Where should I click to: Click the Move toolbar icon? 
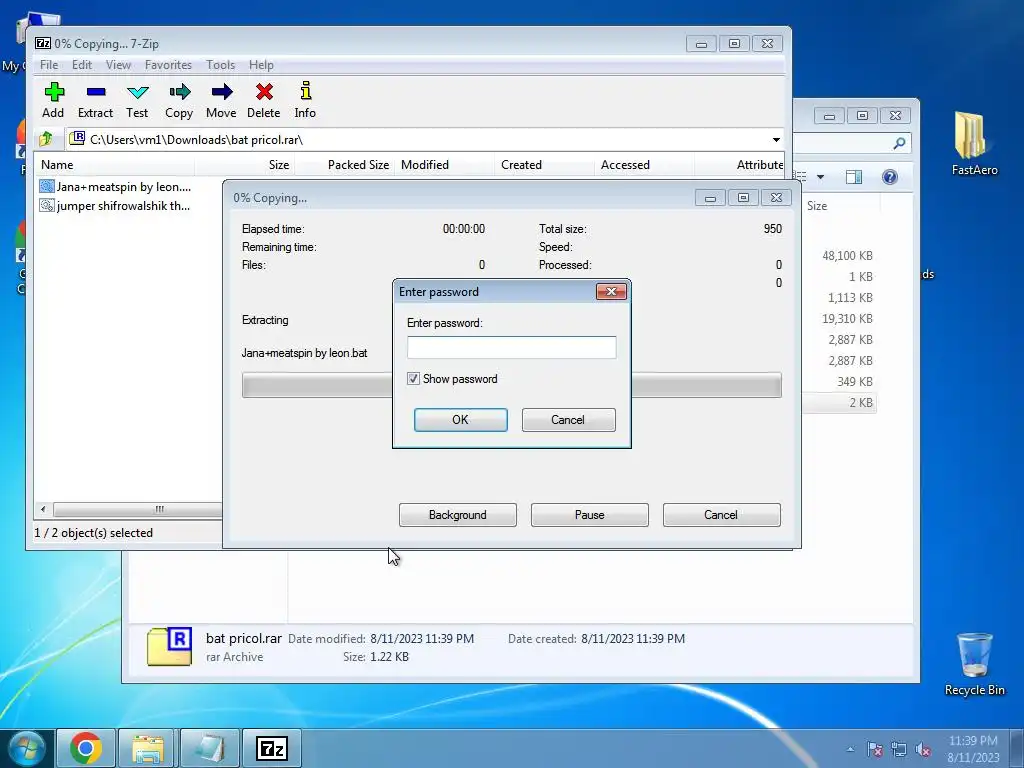click(x=221, y=92)
